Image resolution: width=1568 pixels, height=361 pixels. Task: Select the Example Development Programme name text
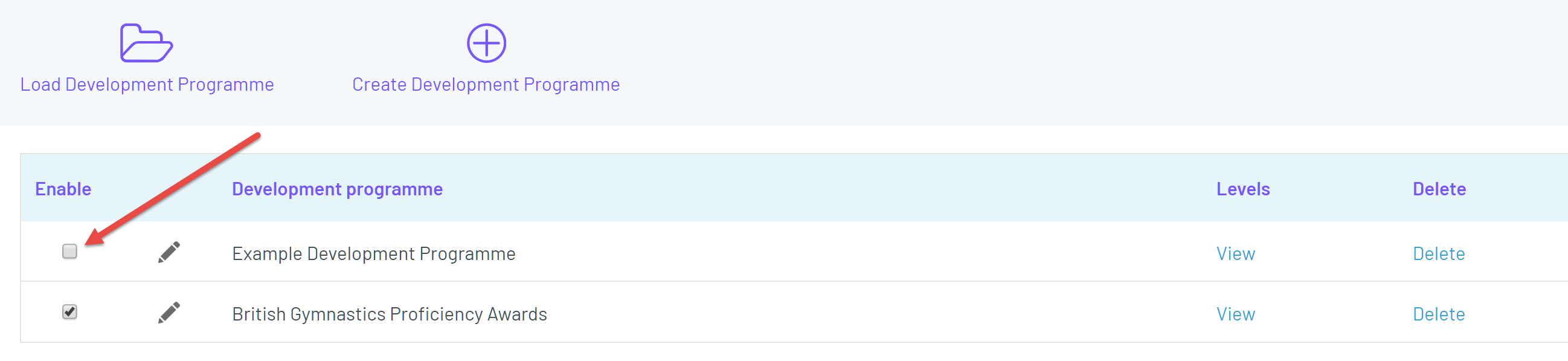tap(374, 254)
